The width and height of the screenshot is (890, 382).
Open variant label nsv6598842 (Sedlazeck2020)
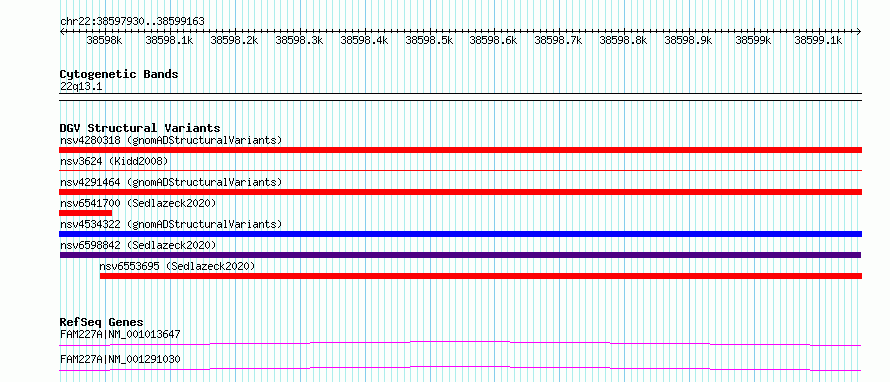[138, 245]
